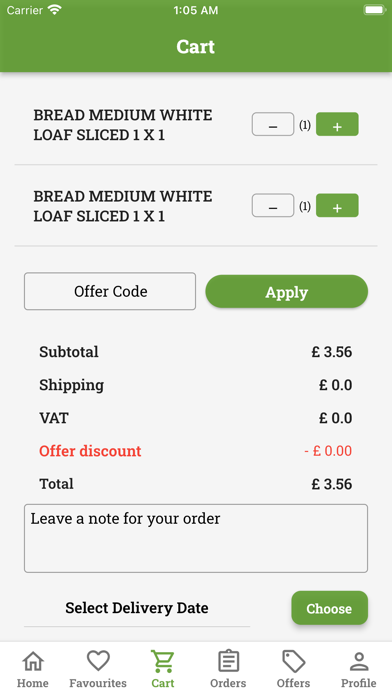
Task: Select the Cart icon in bottom bar
Action: (163, 661)
